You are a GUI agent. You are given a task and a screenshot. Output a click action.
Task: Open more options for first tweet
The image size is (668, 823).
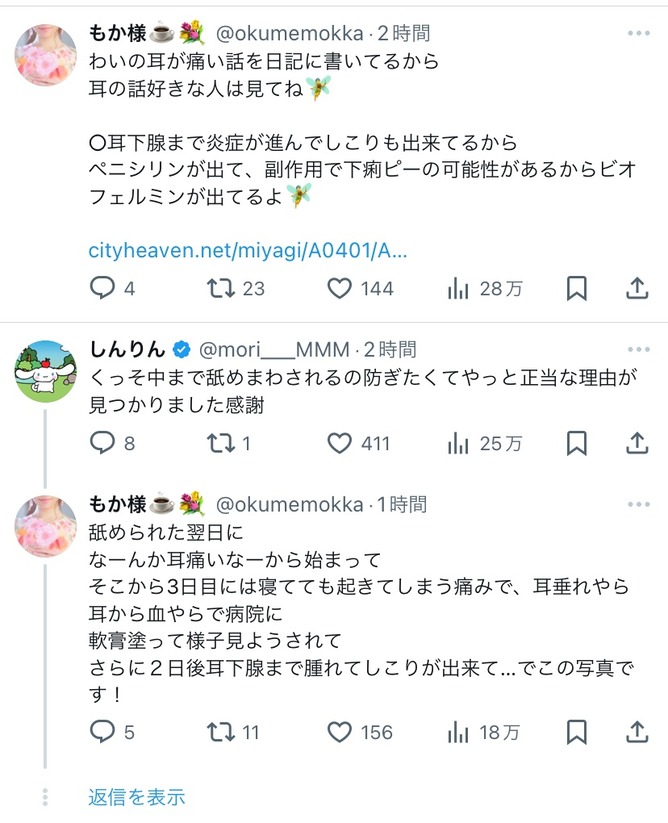(x=638, y=32)
